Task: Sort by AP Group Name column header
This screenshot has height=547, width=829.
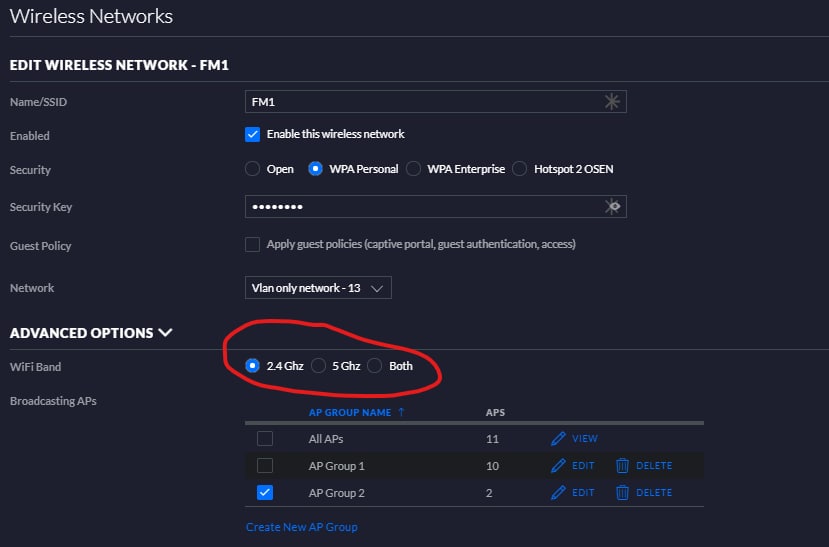Action: (349, 412)
